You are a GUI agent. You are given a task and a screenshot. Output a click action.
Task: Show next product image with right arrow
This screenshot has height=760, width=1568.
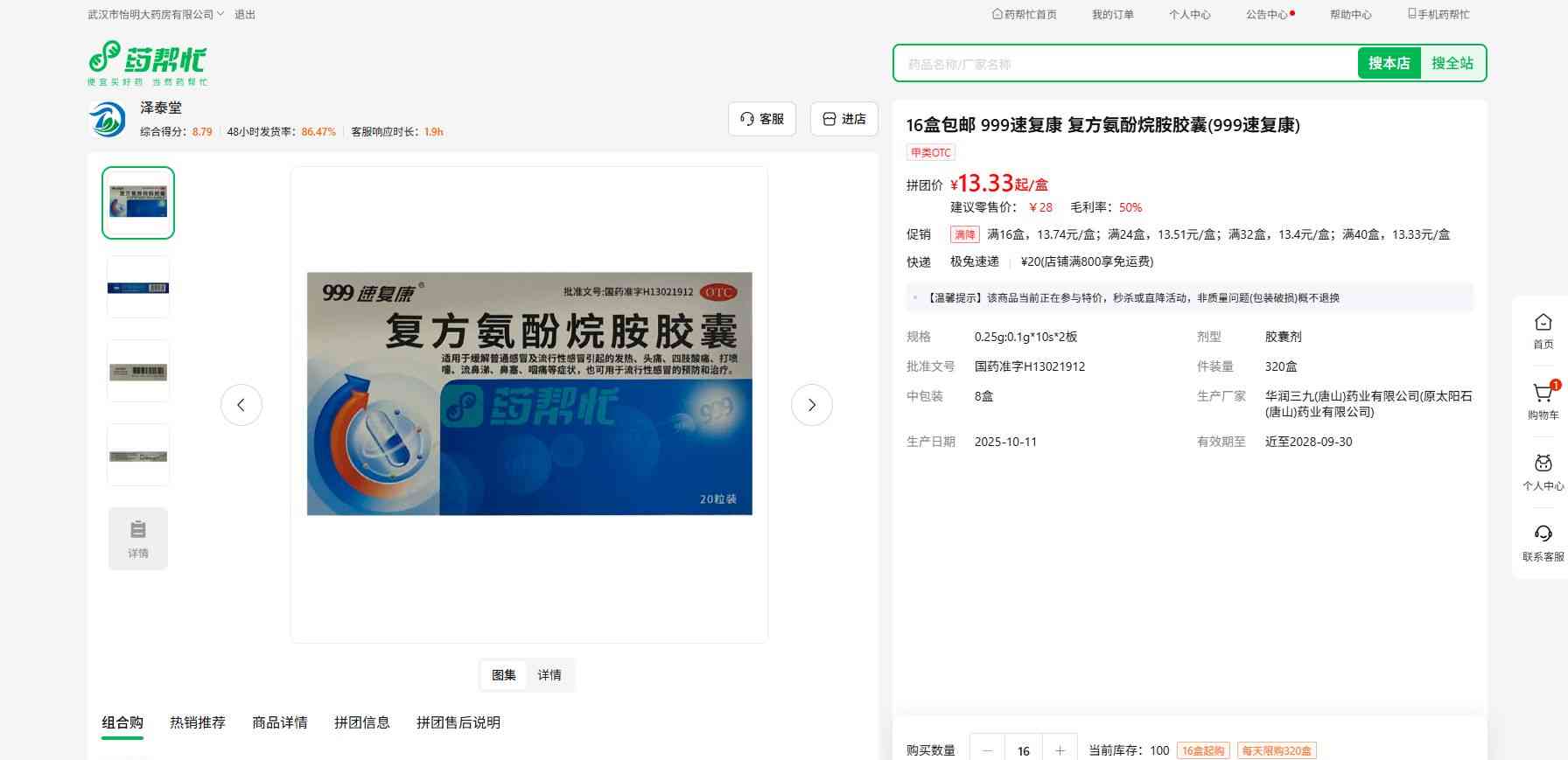coord(811,405)
